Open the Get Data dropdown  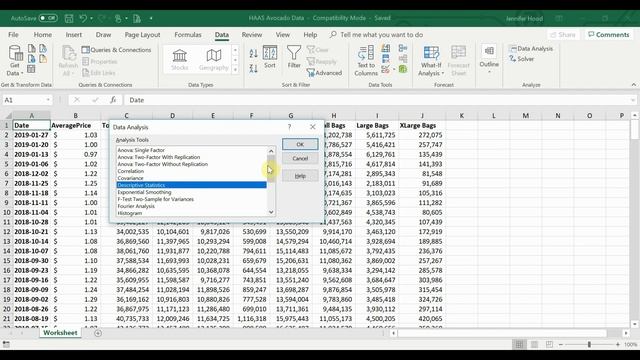15,60
